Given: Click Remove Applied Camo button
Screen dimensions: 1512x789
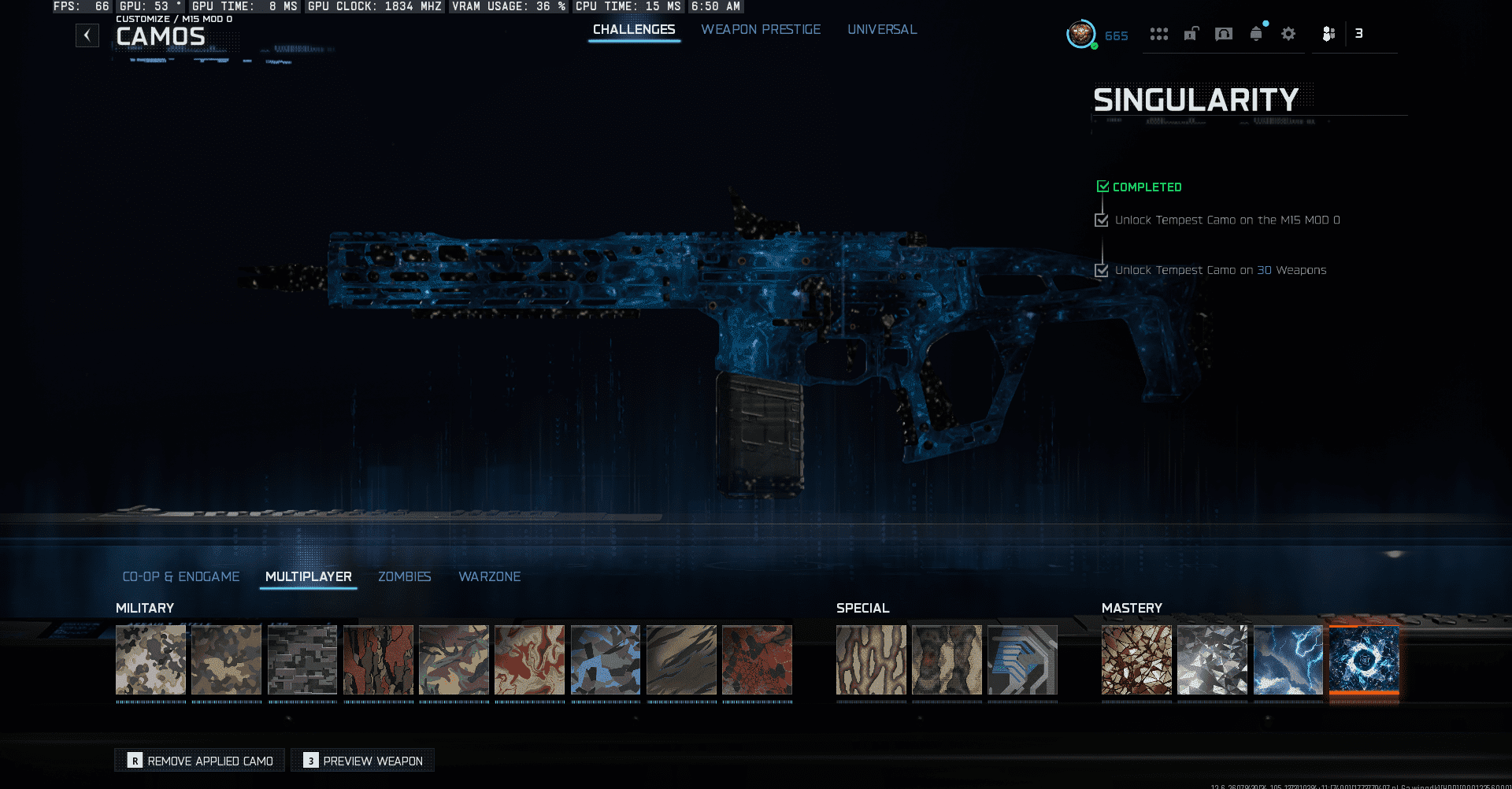Looking at the screenshot, I should 200,761.
